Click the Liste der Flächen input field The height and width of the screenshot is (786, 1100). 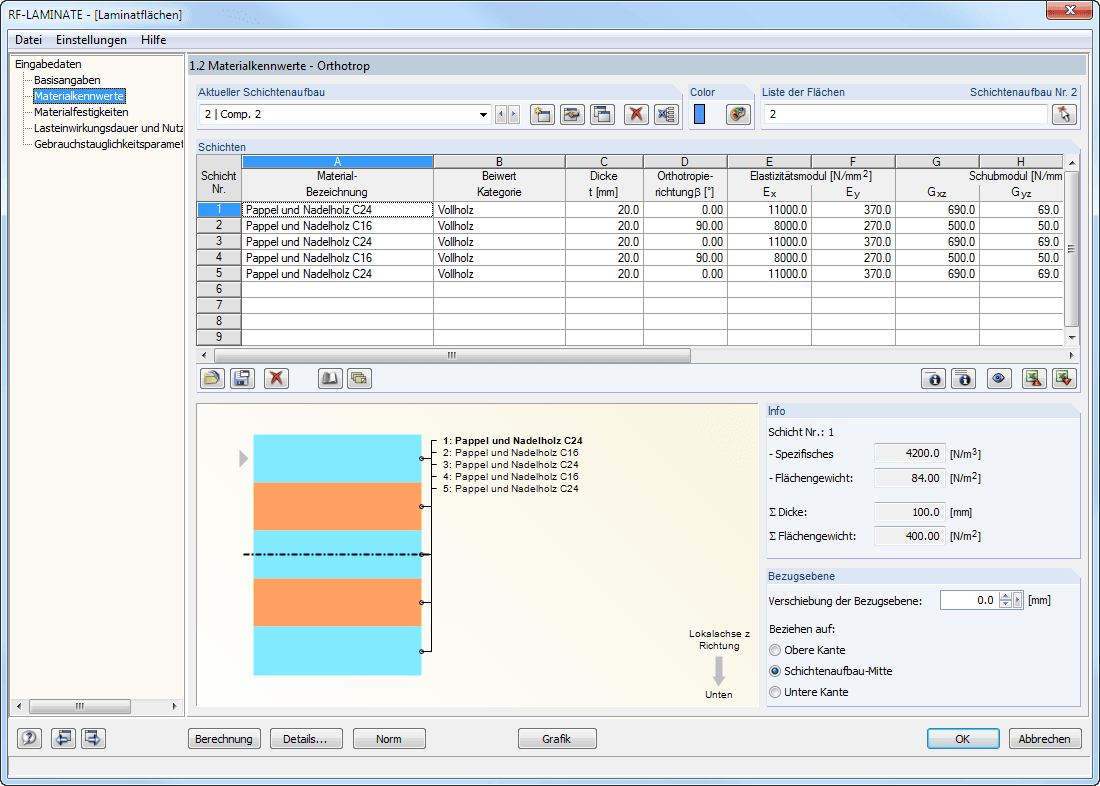tap(905, 114)
